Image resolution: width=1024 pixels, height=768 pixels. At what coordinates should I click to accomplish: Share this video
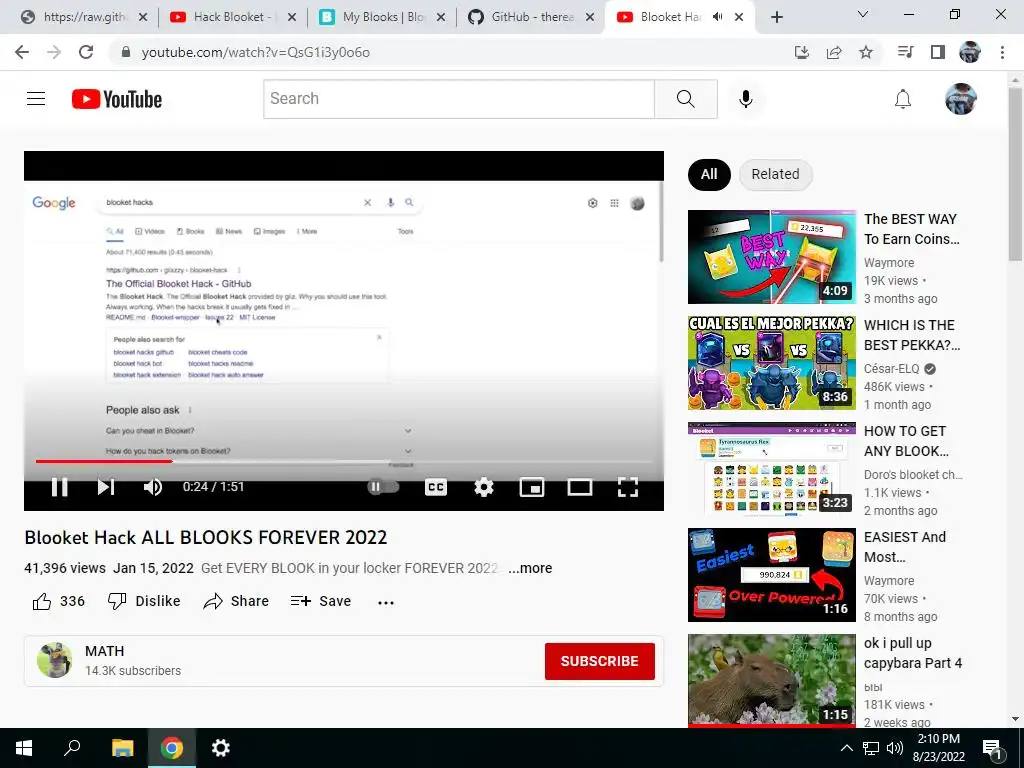click(x=236, y=601)
